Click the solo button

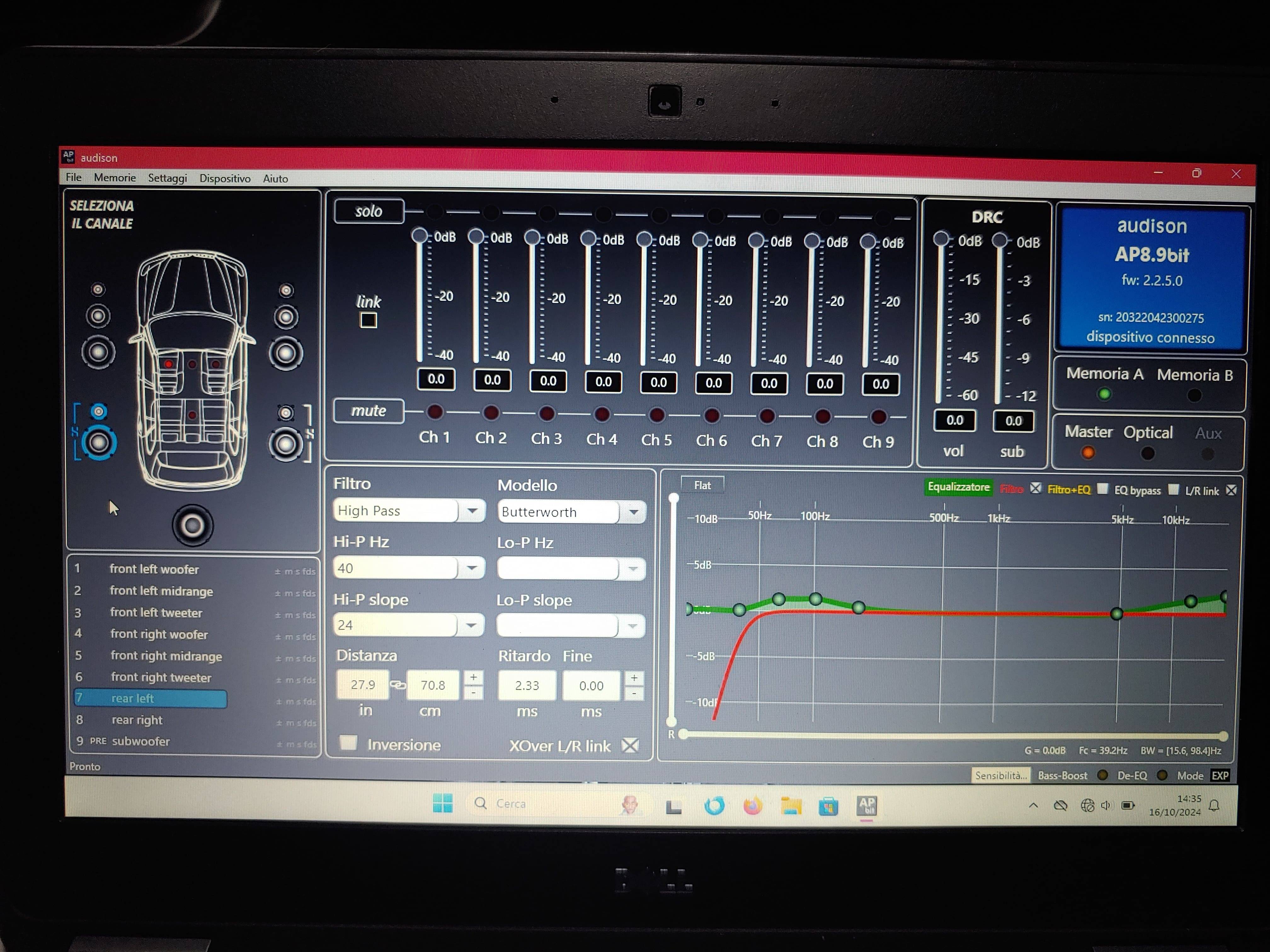pos(369,211)
